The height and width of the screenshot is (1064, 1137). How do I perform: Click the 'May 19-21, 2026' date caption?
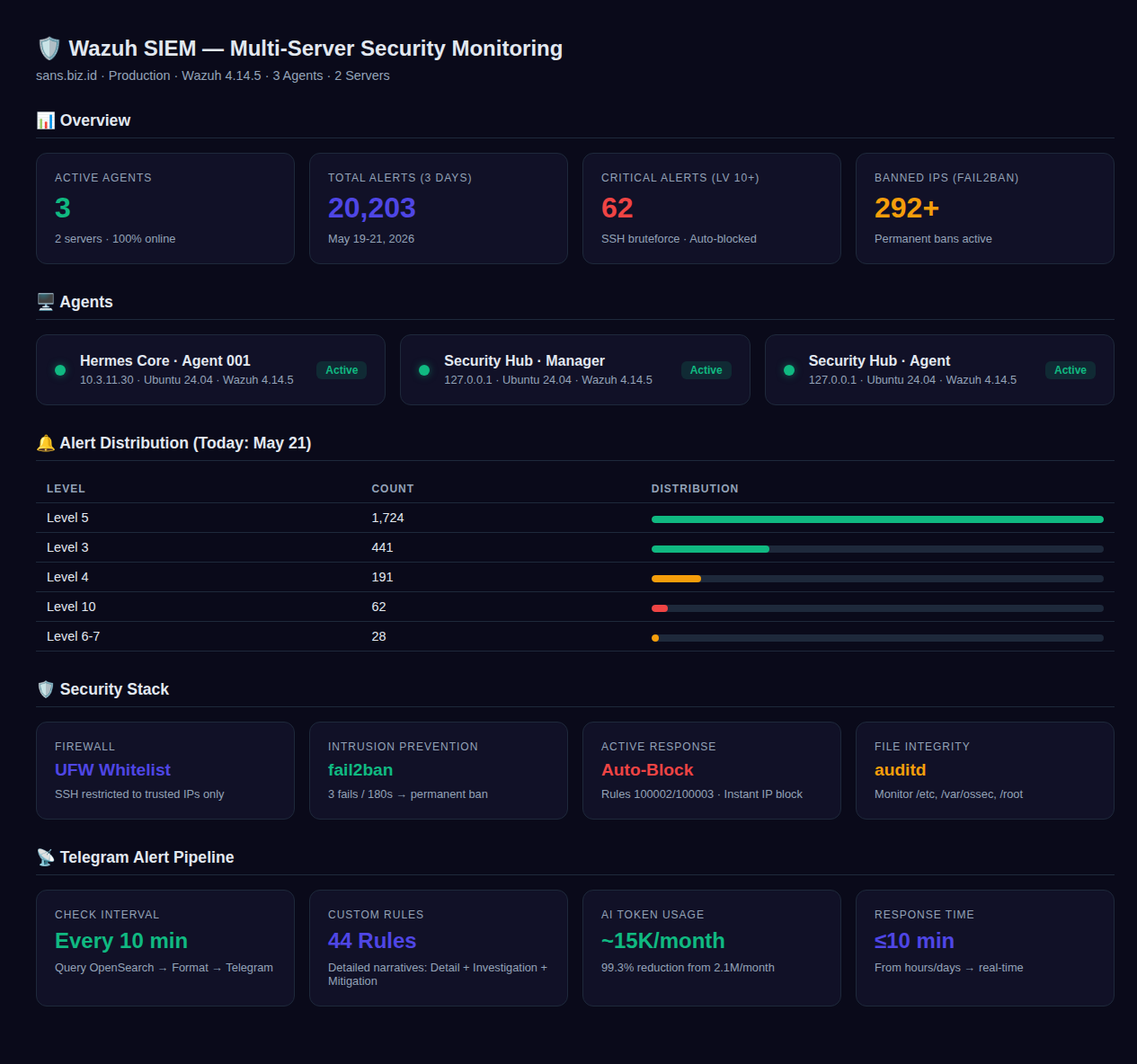click(x=371, y=239)
